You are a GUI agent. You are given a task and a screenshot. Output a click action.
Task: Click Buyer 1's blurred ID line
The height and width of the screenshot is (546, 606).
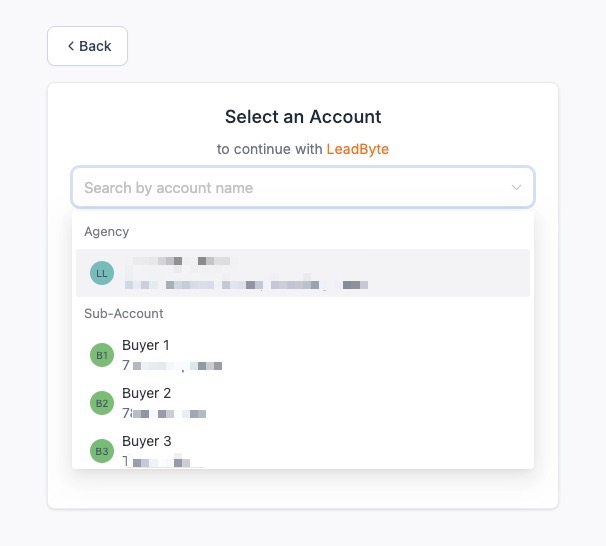pyautogui.click(x=172, y=365)
